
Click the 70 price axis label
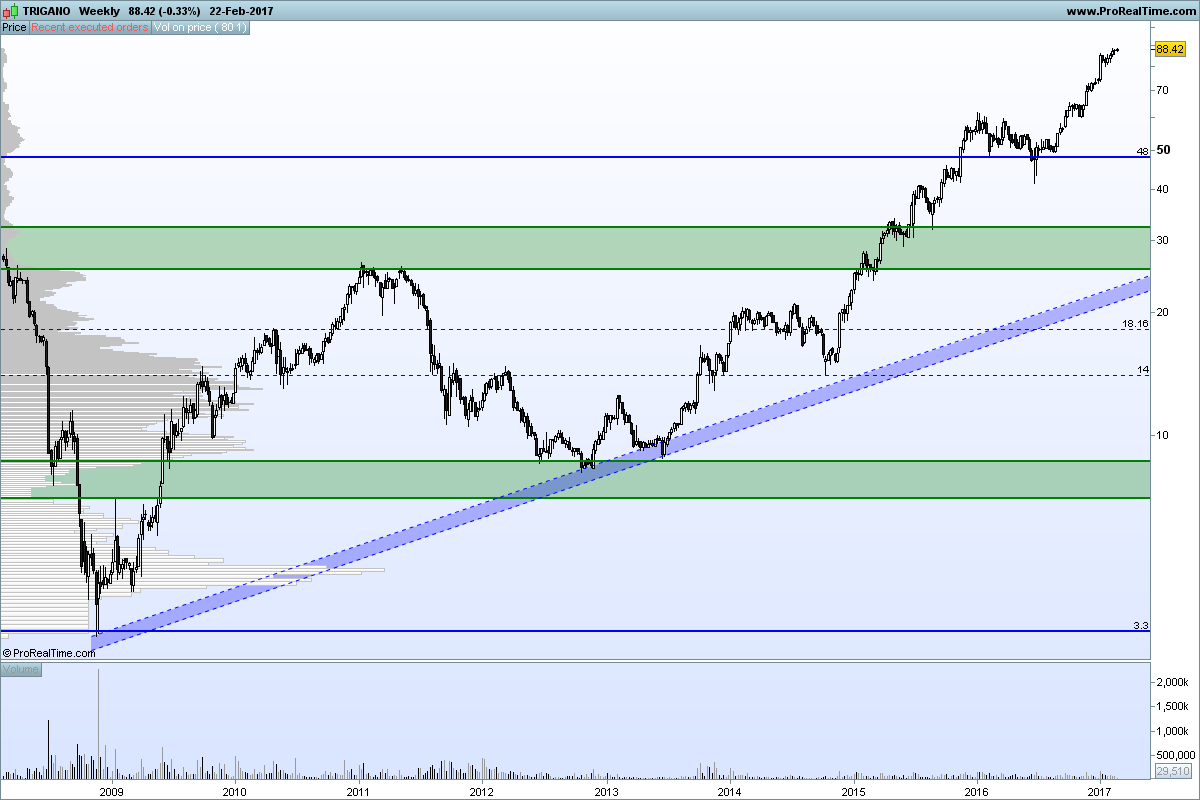1161,90
